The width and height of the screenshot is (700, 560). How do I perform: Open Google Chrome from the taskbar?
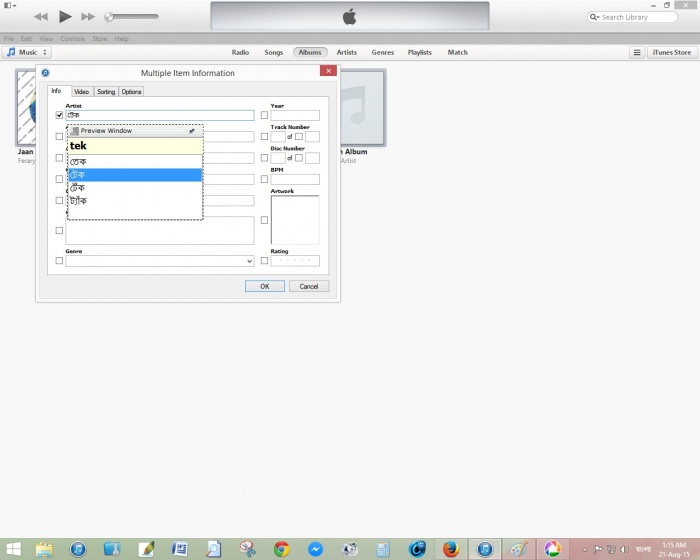[x=281, y=549]
